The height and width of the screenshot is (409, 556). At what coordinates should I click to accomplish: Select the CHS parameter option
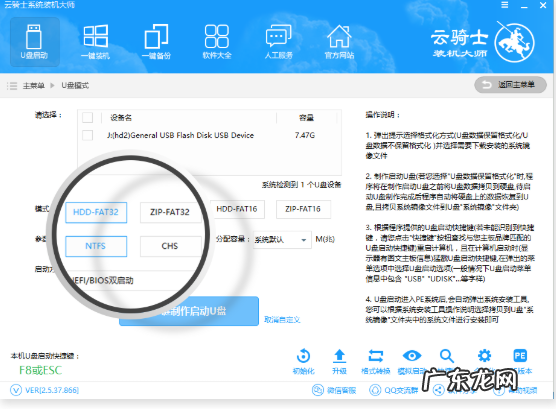(x=170, y=246)
